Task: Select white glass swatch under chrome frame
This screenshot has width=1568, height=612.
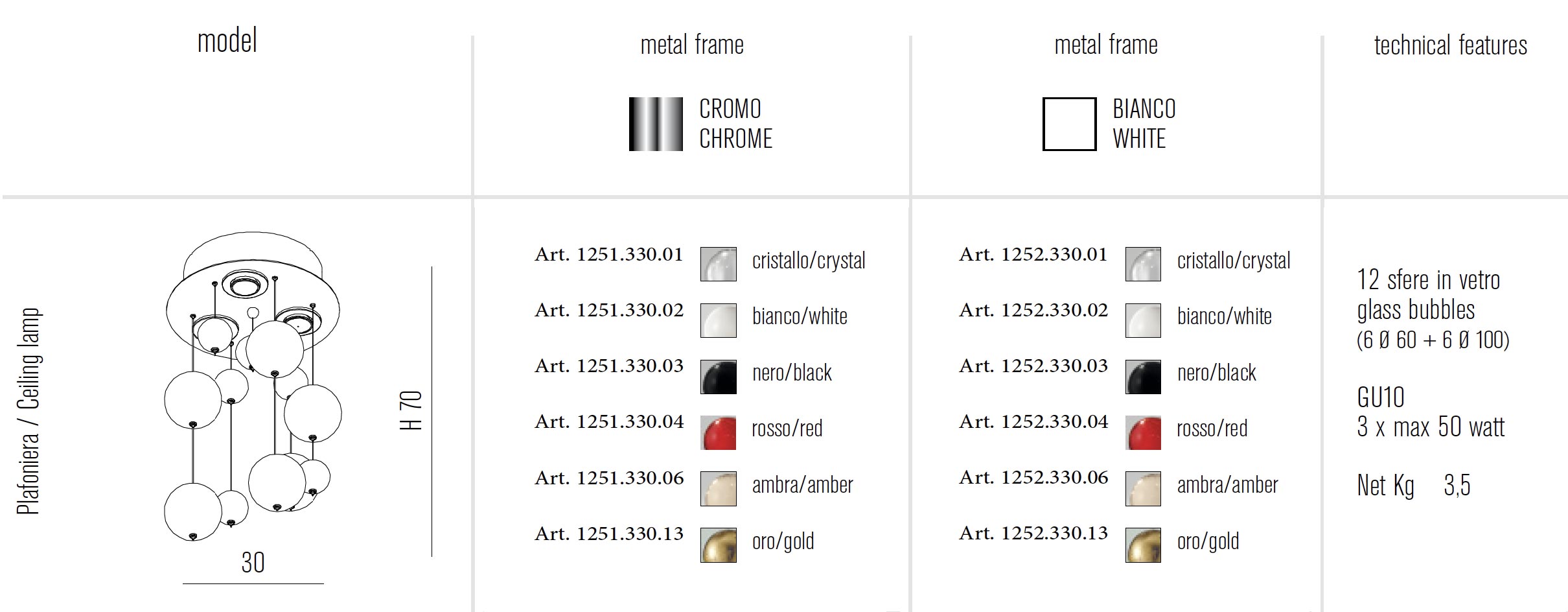Action: pyautogui.click(x=718, y=320)
